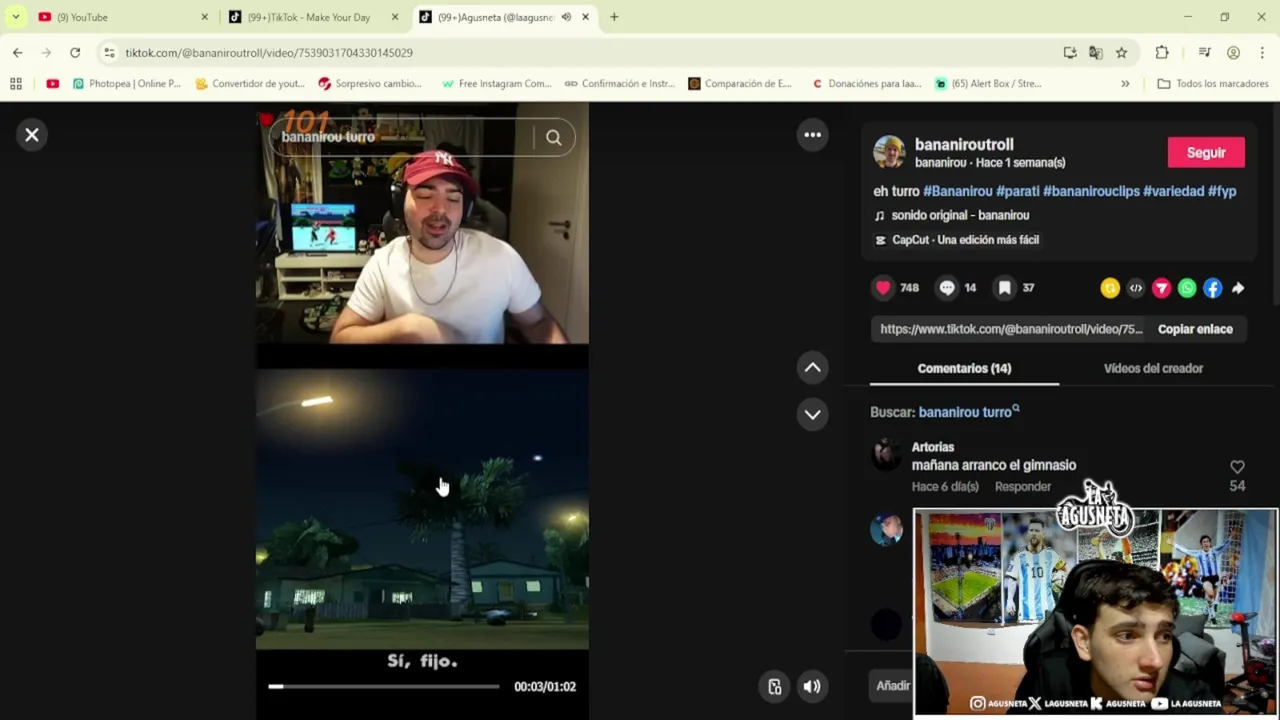Switch to Videos del creador tab
The image size is (1280, 720).
pos(1153,368)
